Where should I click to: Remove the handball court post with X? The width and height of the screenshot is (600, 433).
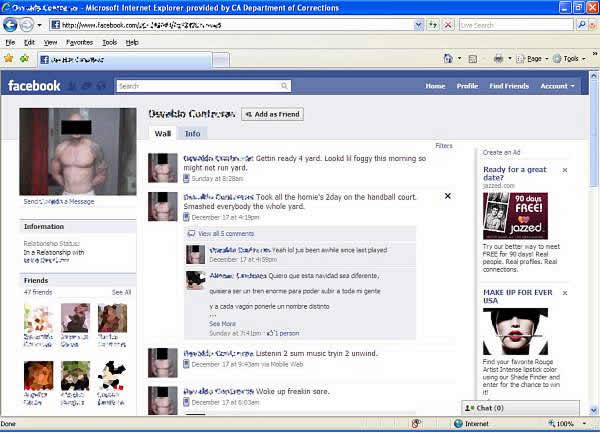pos(447,196)
